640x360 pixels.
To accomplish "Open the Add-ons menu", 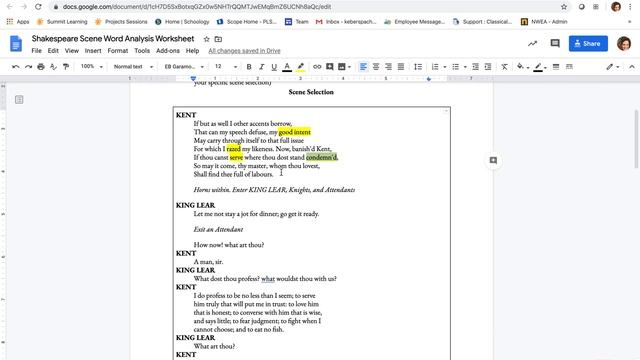I will click(168, 51).
